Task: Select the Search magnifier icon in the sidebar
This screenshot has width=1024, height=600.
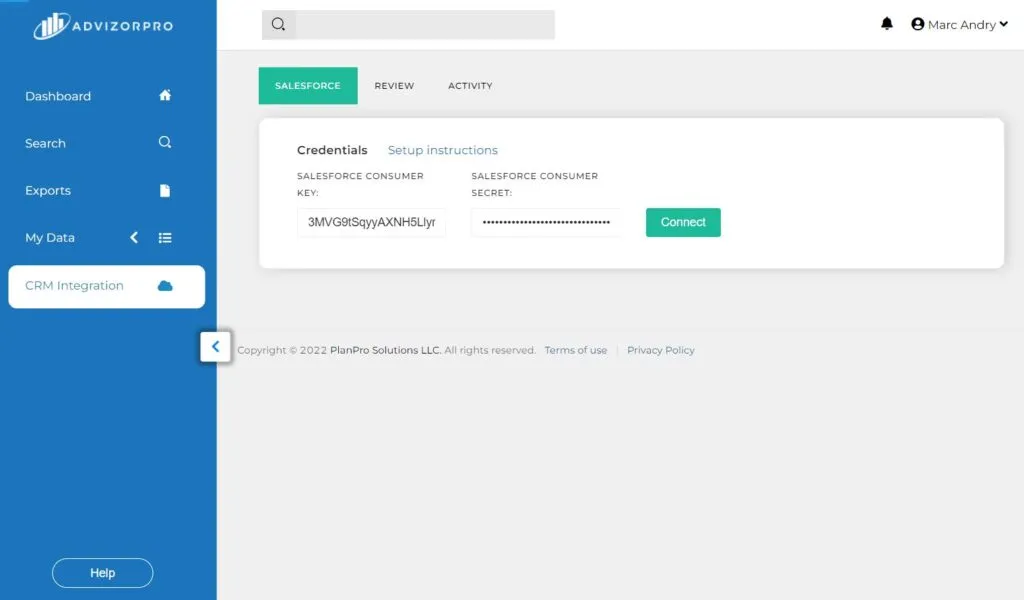Action: tap(165, 142)
